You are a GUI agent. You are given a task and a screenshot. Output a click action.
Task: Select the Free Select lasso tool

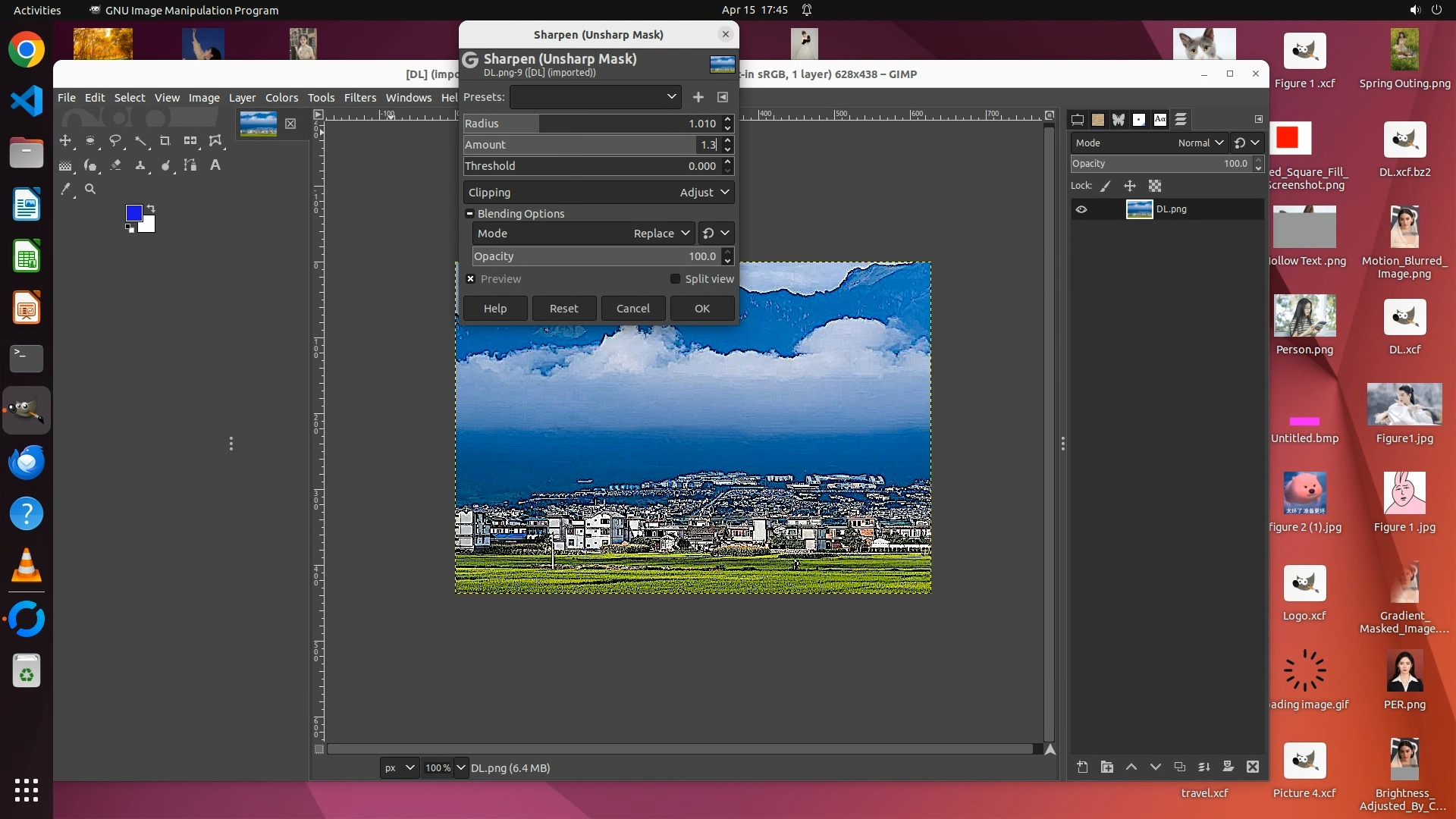pyautogui.click(x=115, y=140)
